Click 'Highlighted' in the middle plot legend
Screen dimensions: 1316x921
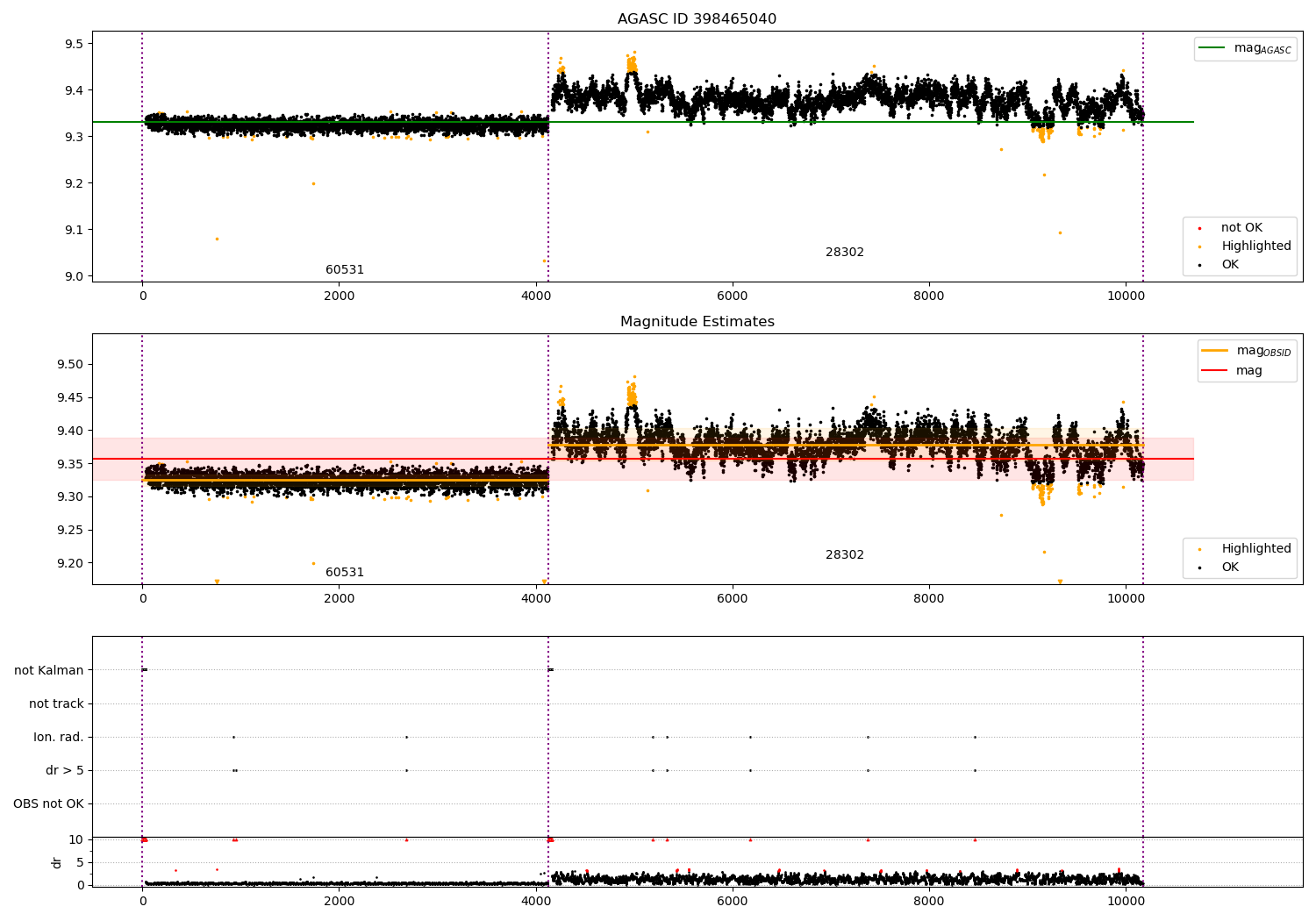[x=1256, y=549]
